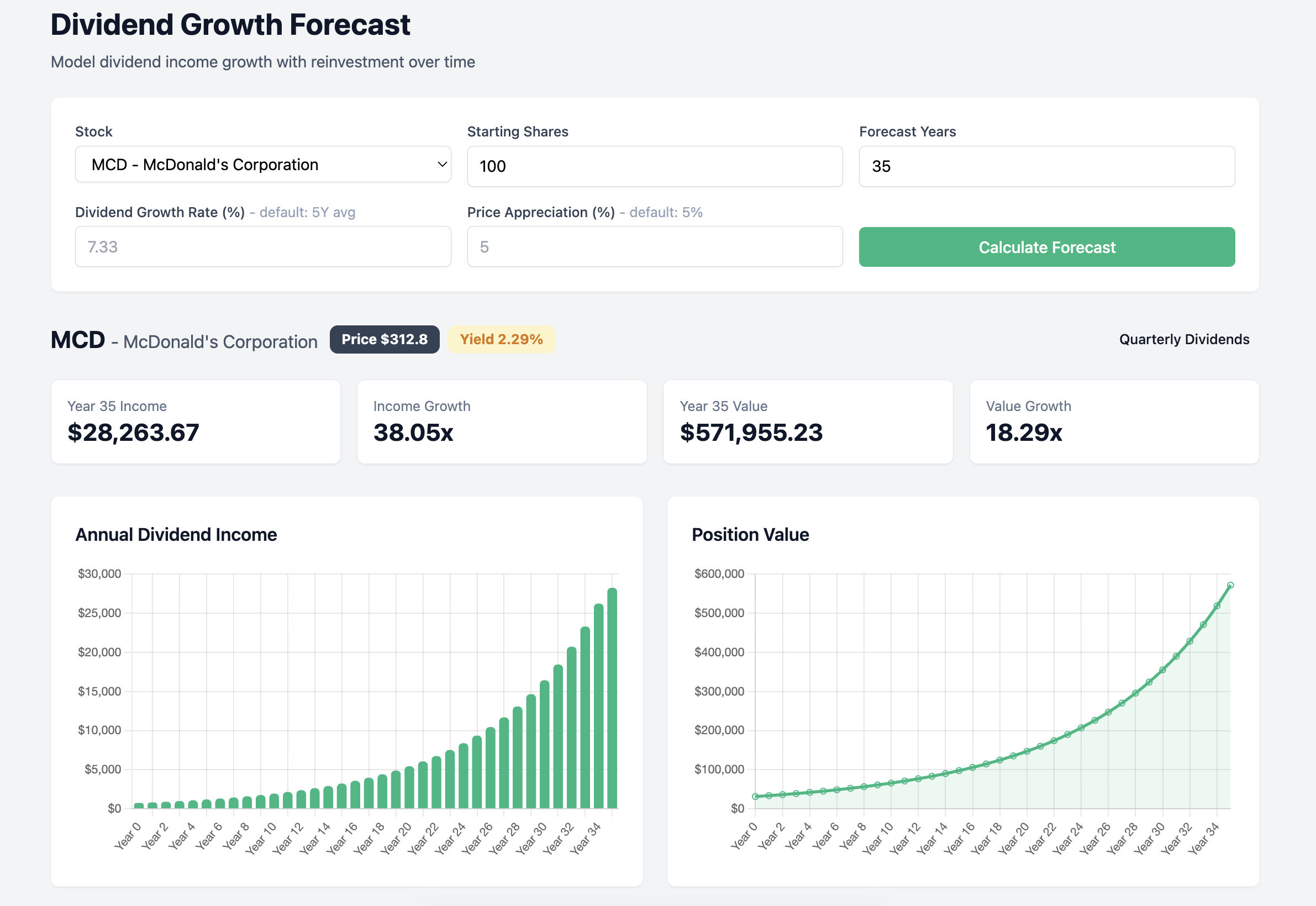
Task: Click the Income Growth 38.05x card
Action: click(x=502, y=421)
